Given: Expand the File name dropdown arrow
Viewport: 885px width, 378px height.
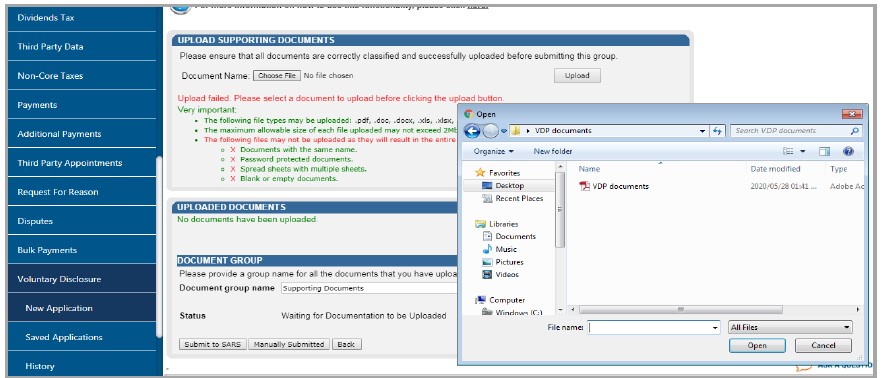Looking at the screenshot, I should 716,328.
